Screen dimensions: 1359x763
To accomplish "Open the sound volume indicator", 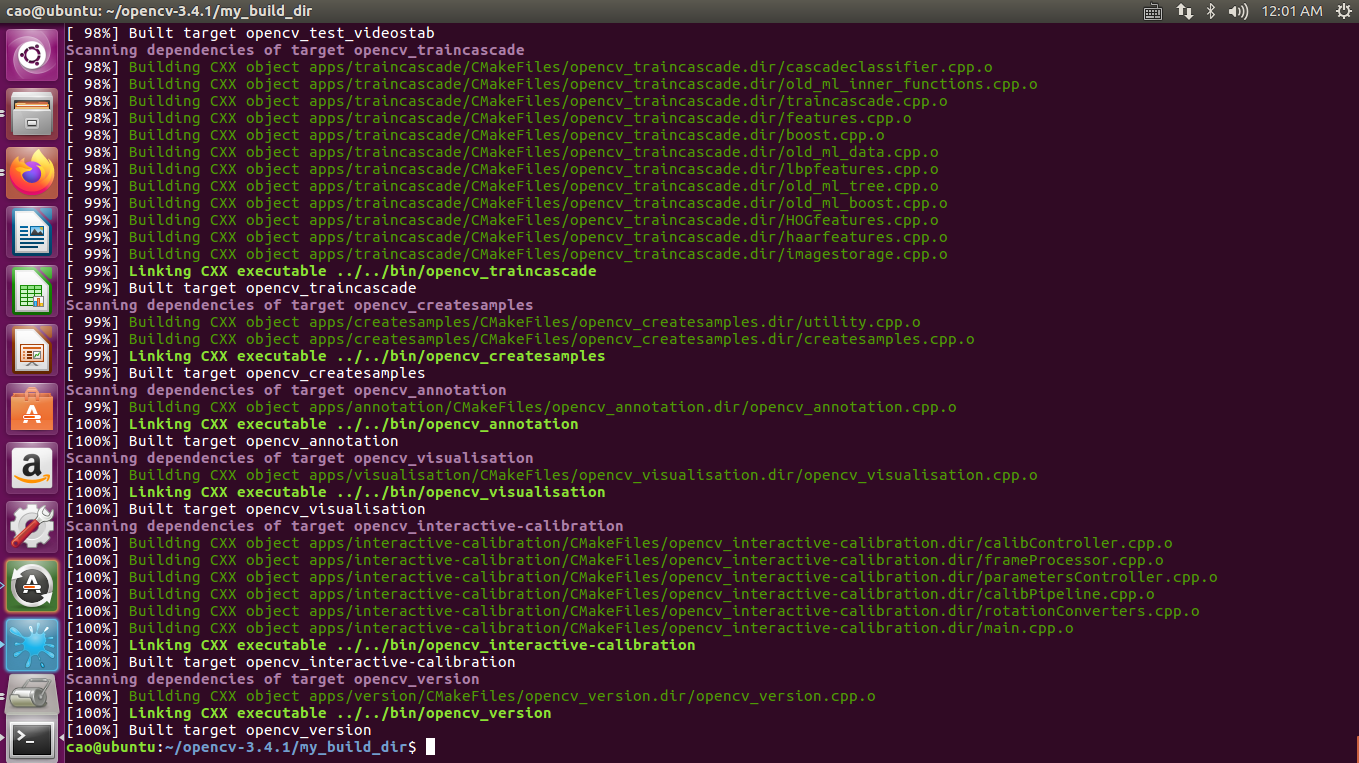I will point(1238,12).
